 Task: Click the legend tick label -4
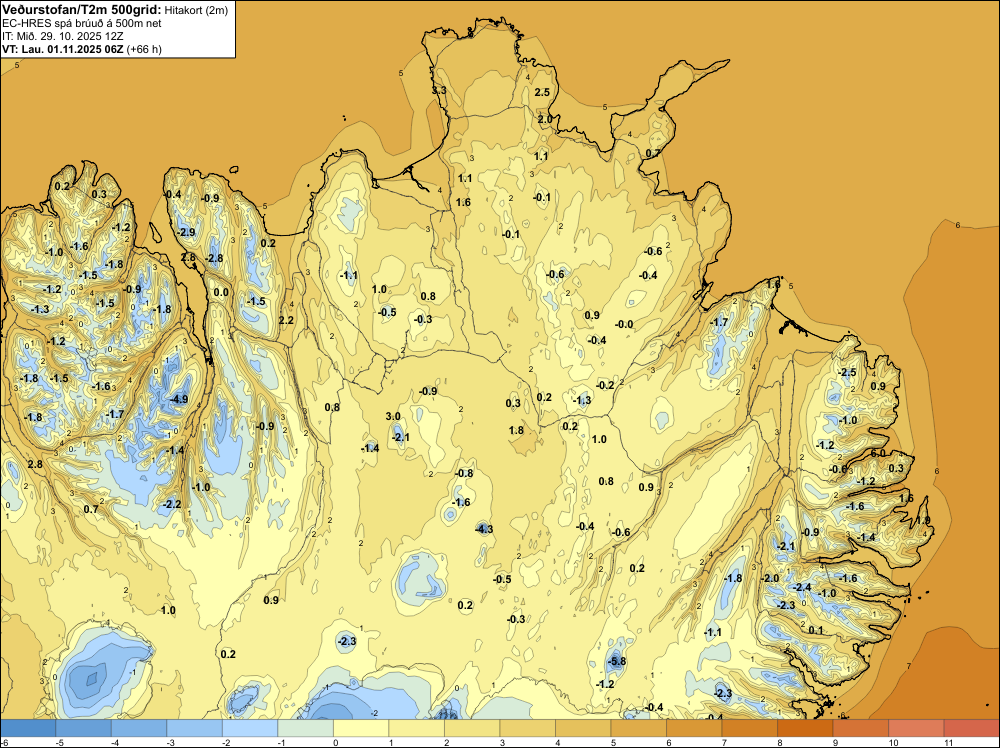click(114, 742)
